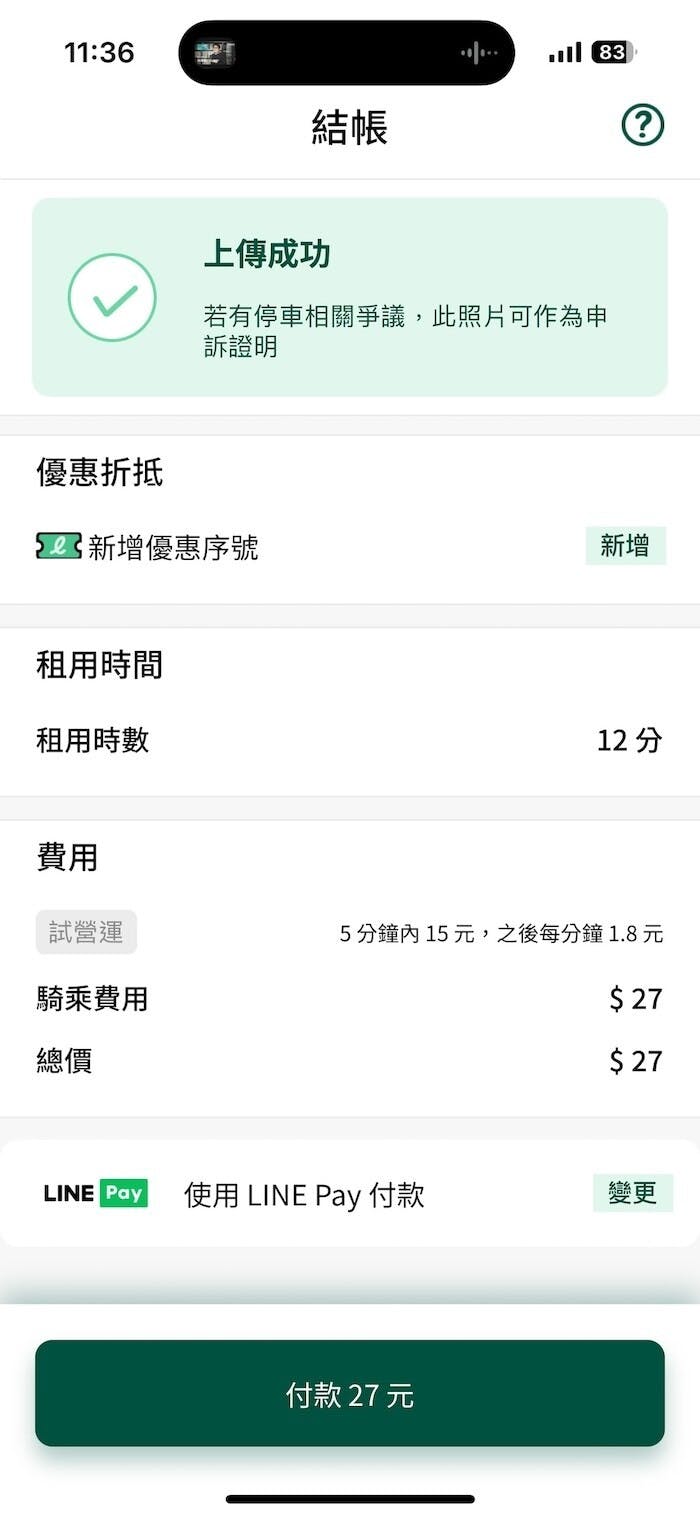700x1518 pixels.
Task: Tap the LINE Pay logo
Action: pos(96,1193)
